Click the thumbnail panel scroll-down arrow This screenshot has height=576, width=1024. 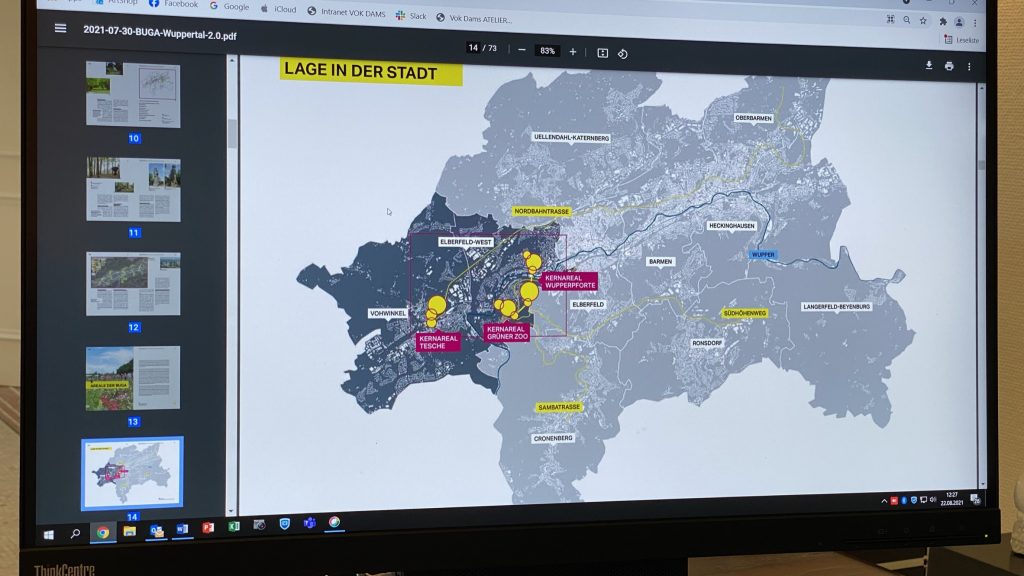click(231, 511)
